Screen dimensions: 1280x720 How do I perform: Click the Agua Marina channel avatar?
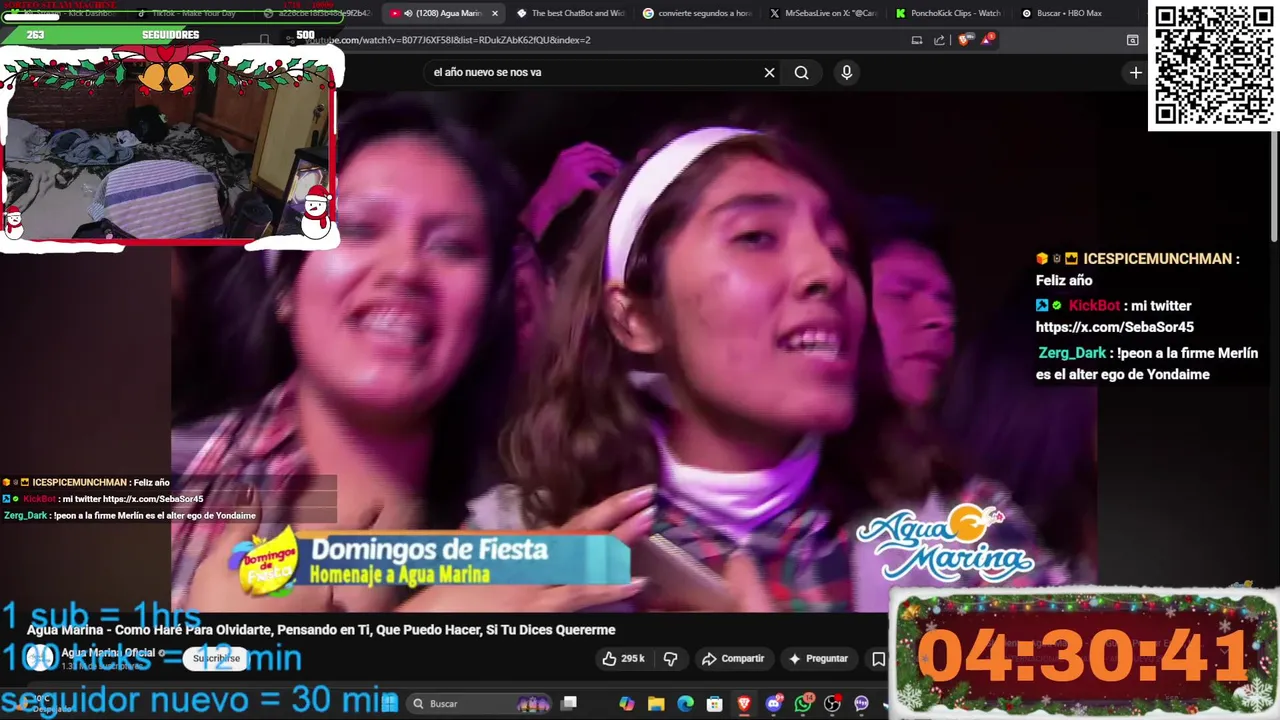tap(41, 657)
